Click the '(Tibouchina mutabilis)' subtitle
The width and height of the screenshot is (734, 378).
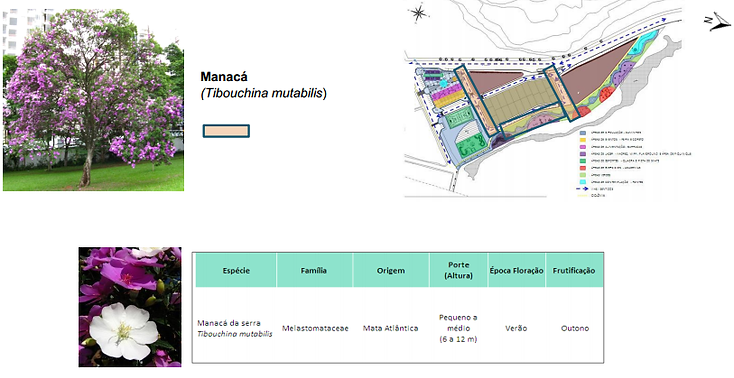(264, 93)
